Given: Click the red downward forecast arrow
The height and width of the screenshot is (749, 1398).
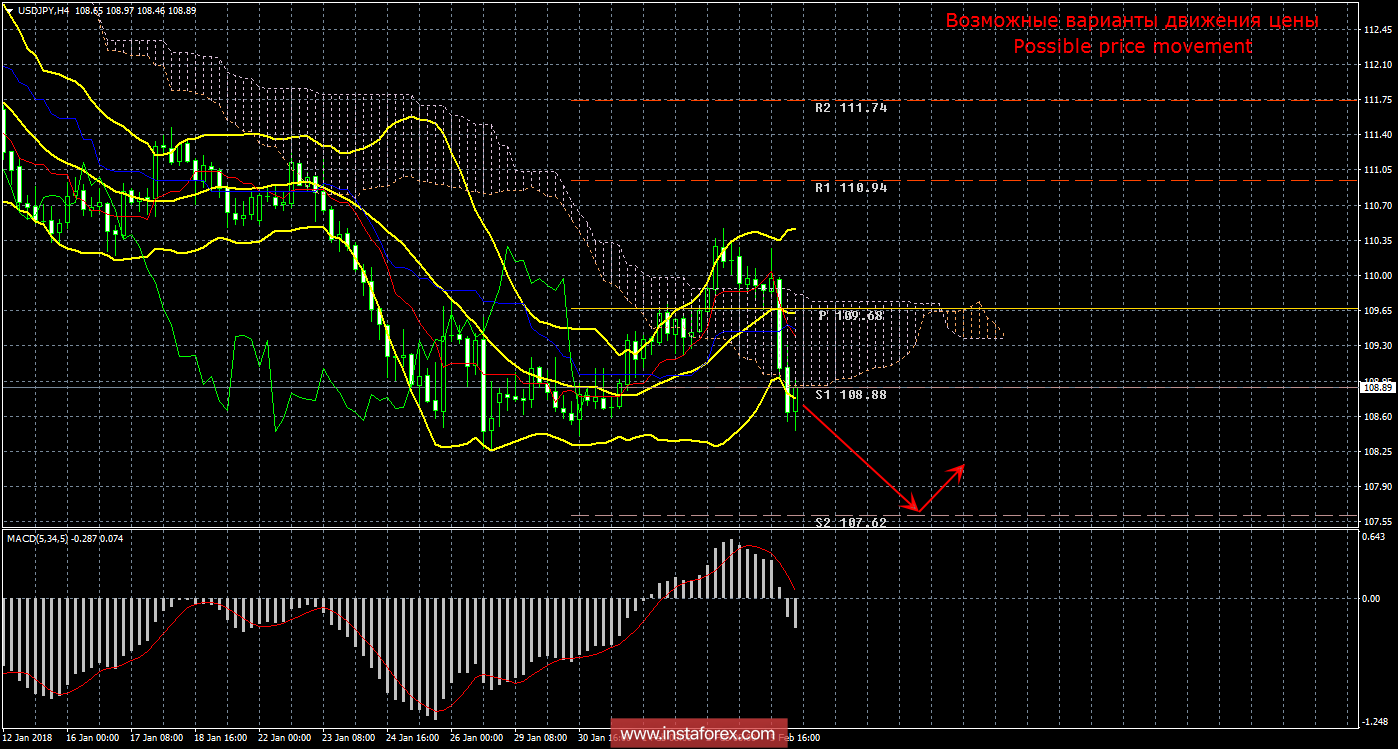Looking at the screenshot, I should tap(856, 456).
